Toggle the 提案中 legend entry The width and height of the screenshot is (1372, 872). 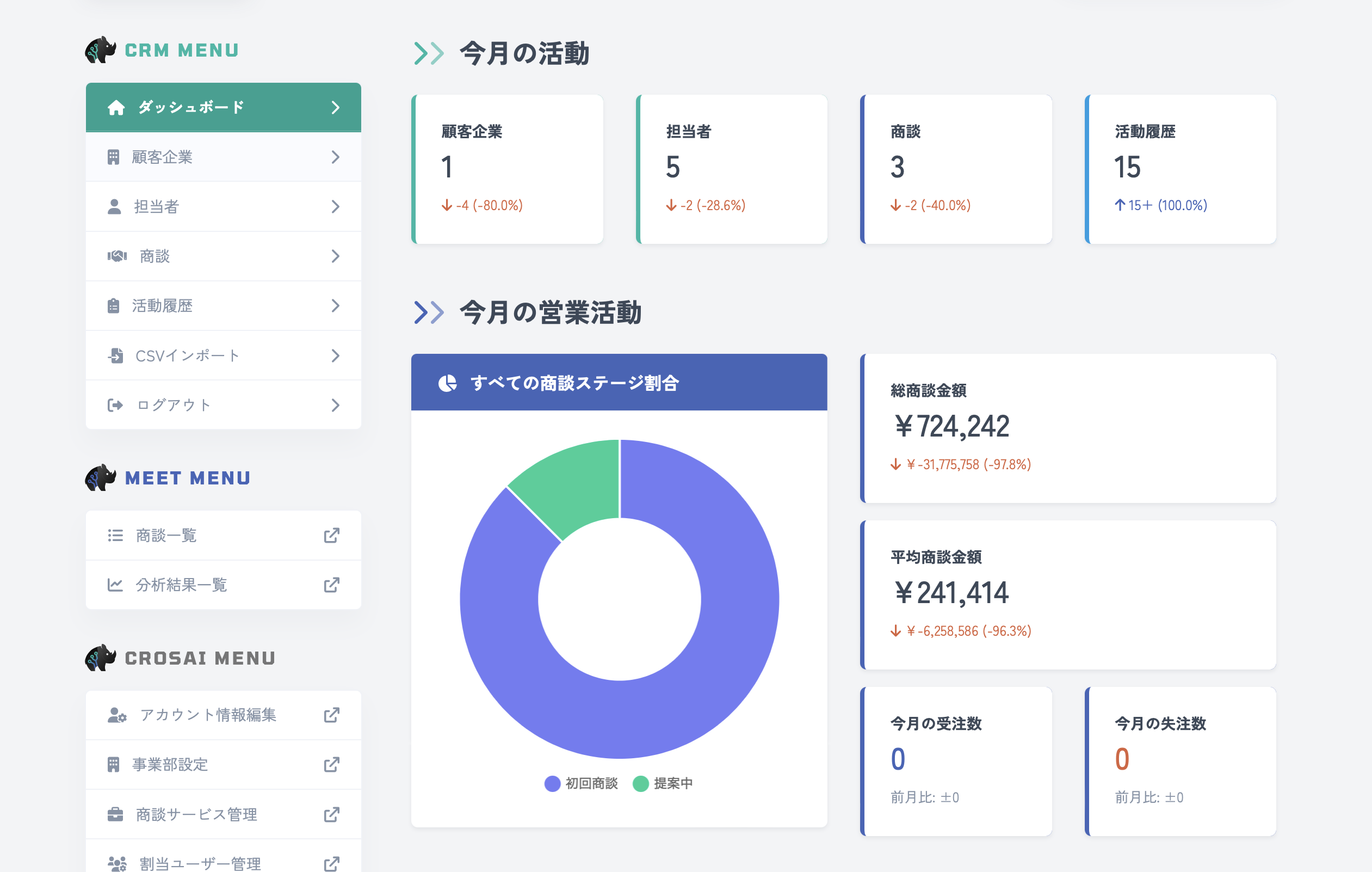[664, 783]
